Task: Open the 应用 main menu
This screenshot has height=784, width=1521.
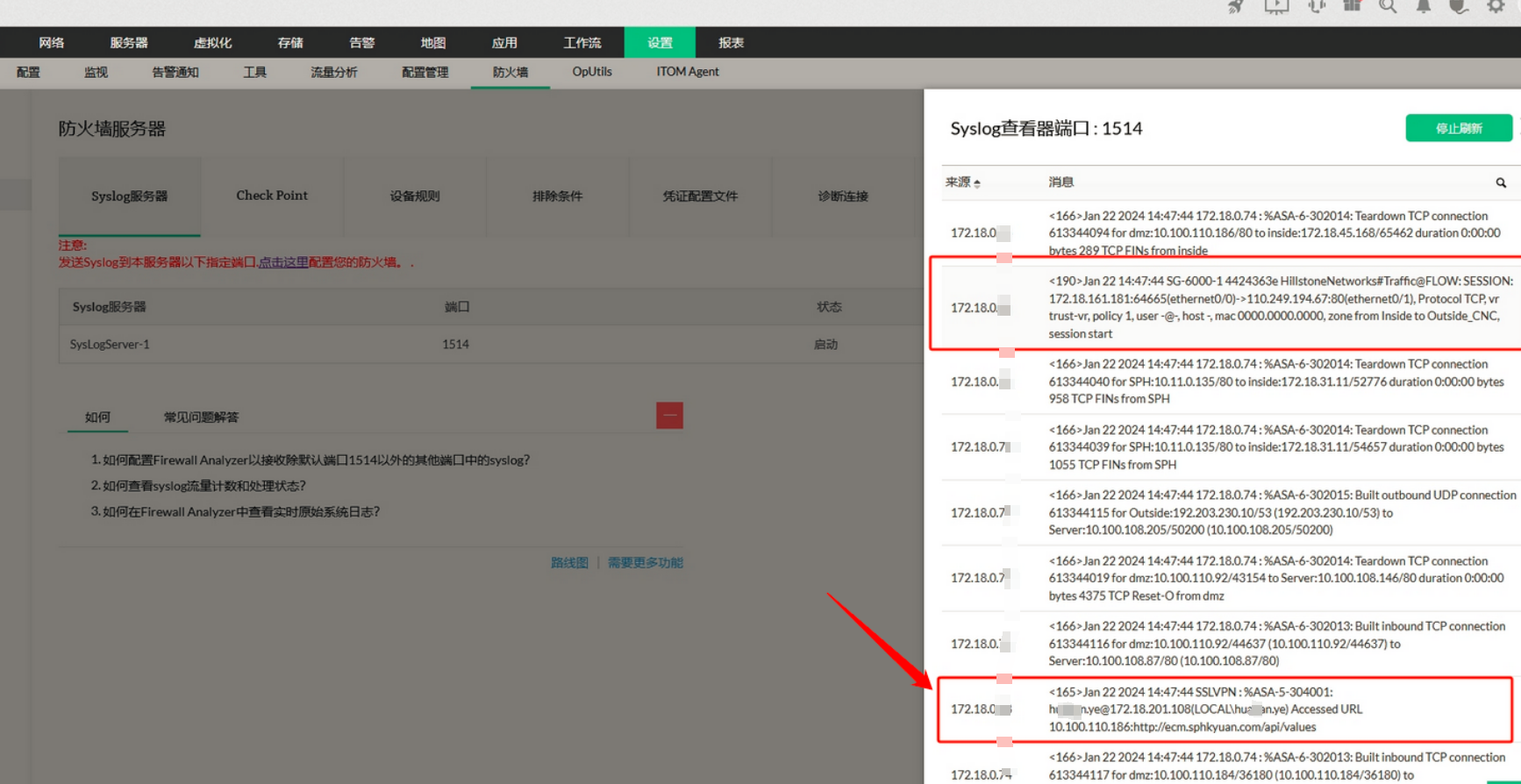Action: point(504,42)
